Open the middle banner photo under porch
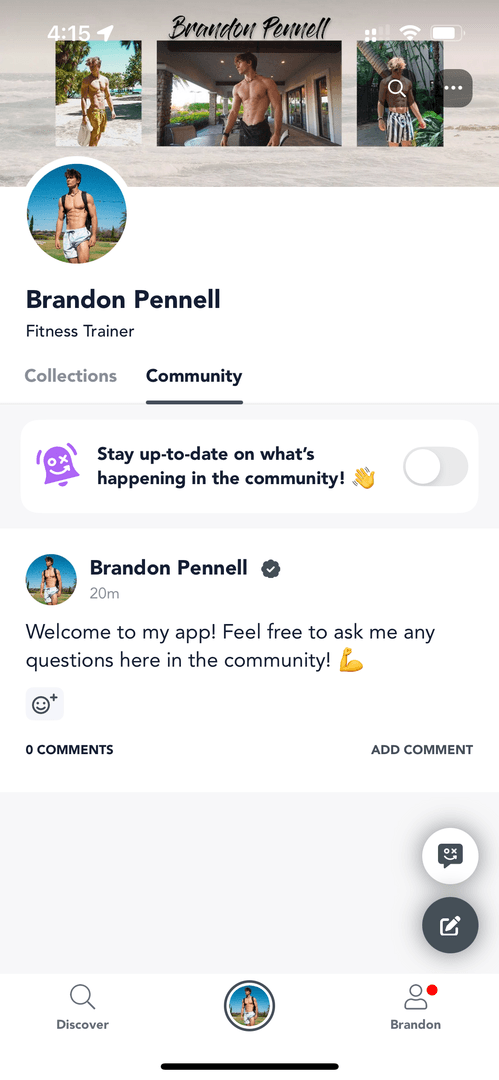 (x=250, y=93)
